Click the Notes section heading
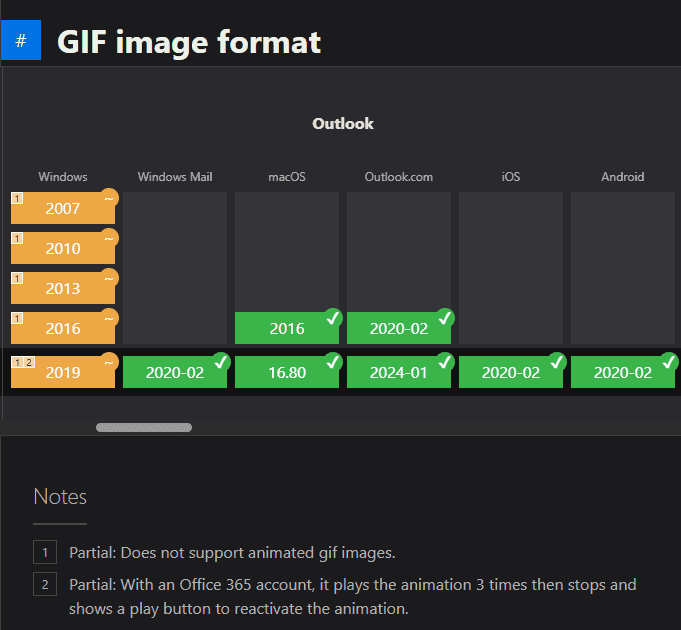681x630 pixels. tap(60, 496)
